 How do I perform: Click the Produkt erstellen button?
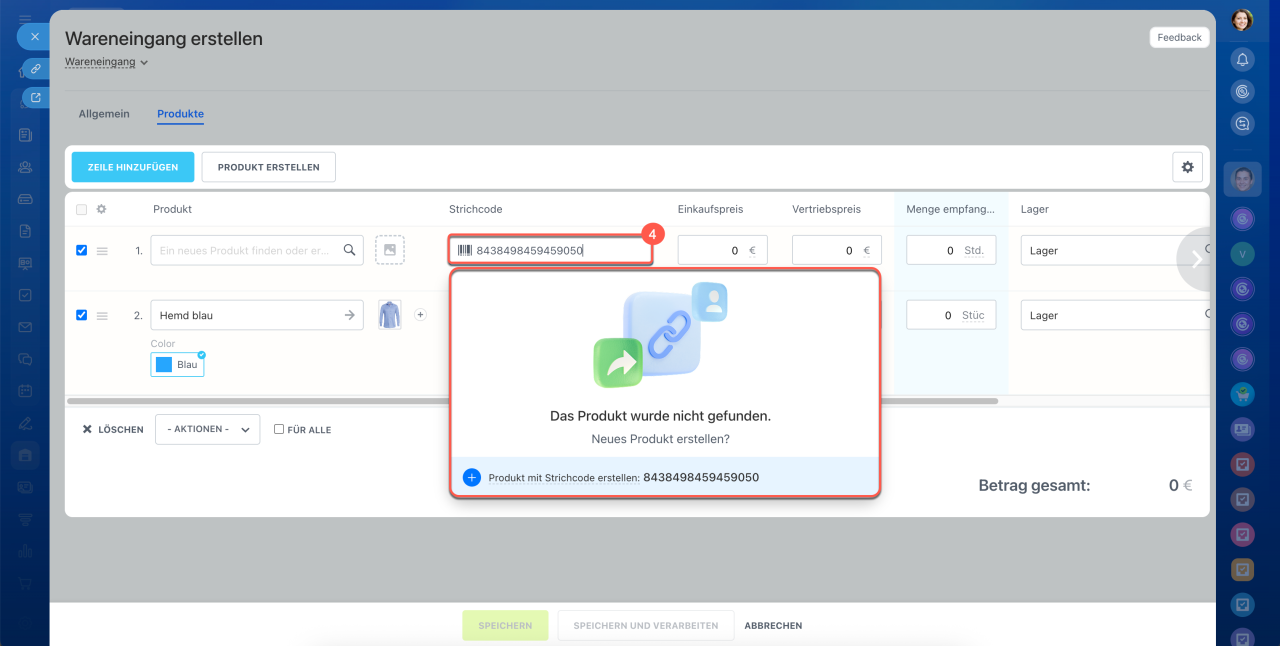tap(268, 167)
